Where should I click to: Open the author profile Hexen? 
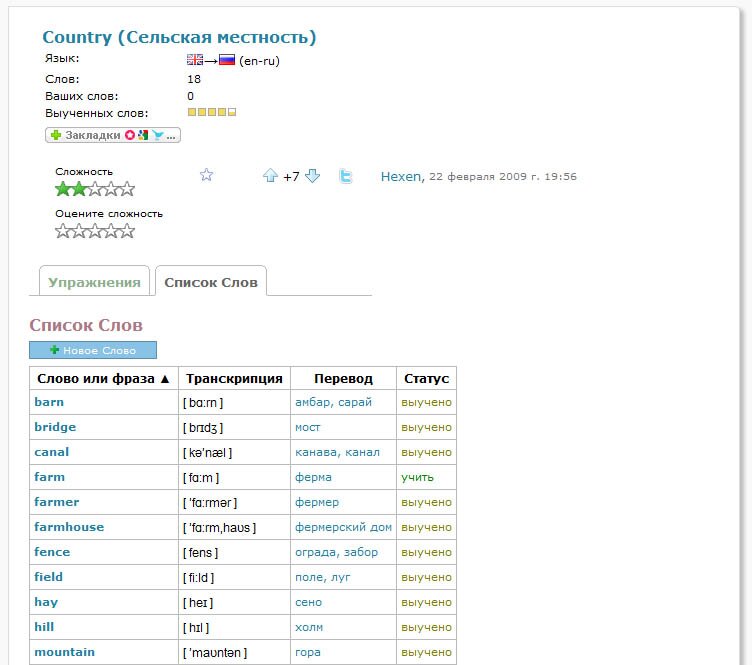[401, 176]
